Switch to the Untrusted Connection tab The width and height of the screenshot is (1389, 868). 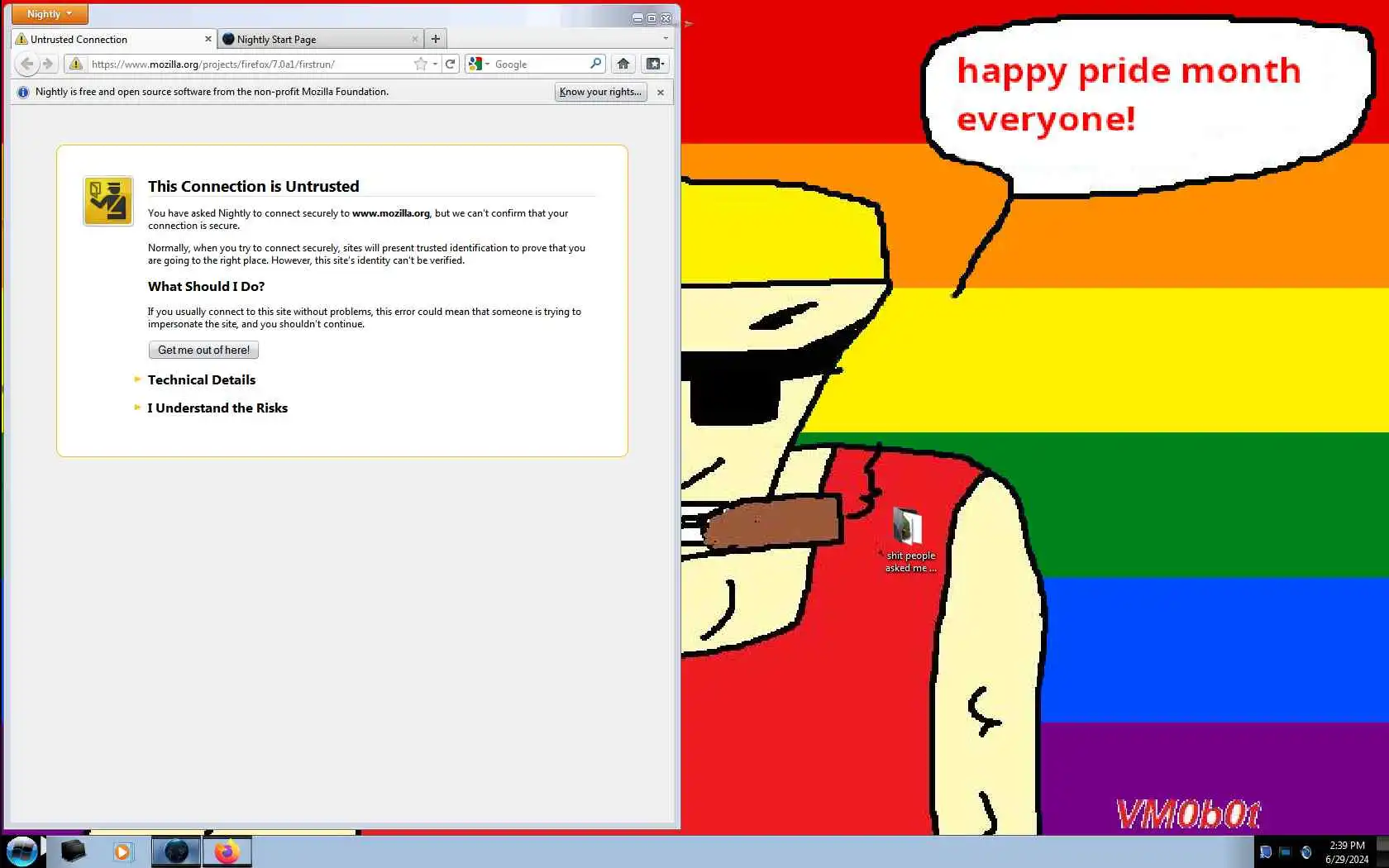click(x=114, y=39)
